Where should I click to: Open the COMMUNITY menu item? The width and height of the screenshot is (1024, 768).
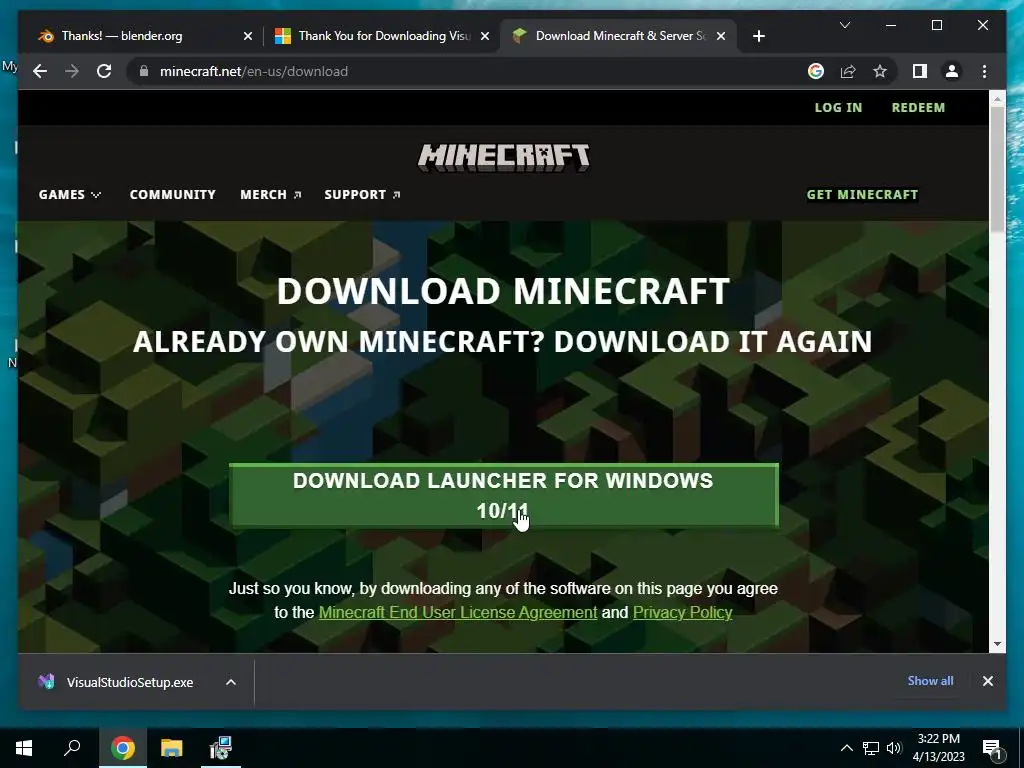pyautogui.click(x=172, y=195)
